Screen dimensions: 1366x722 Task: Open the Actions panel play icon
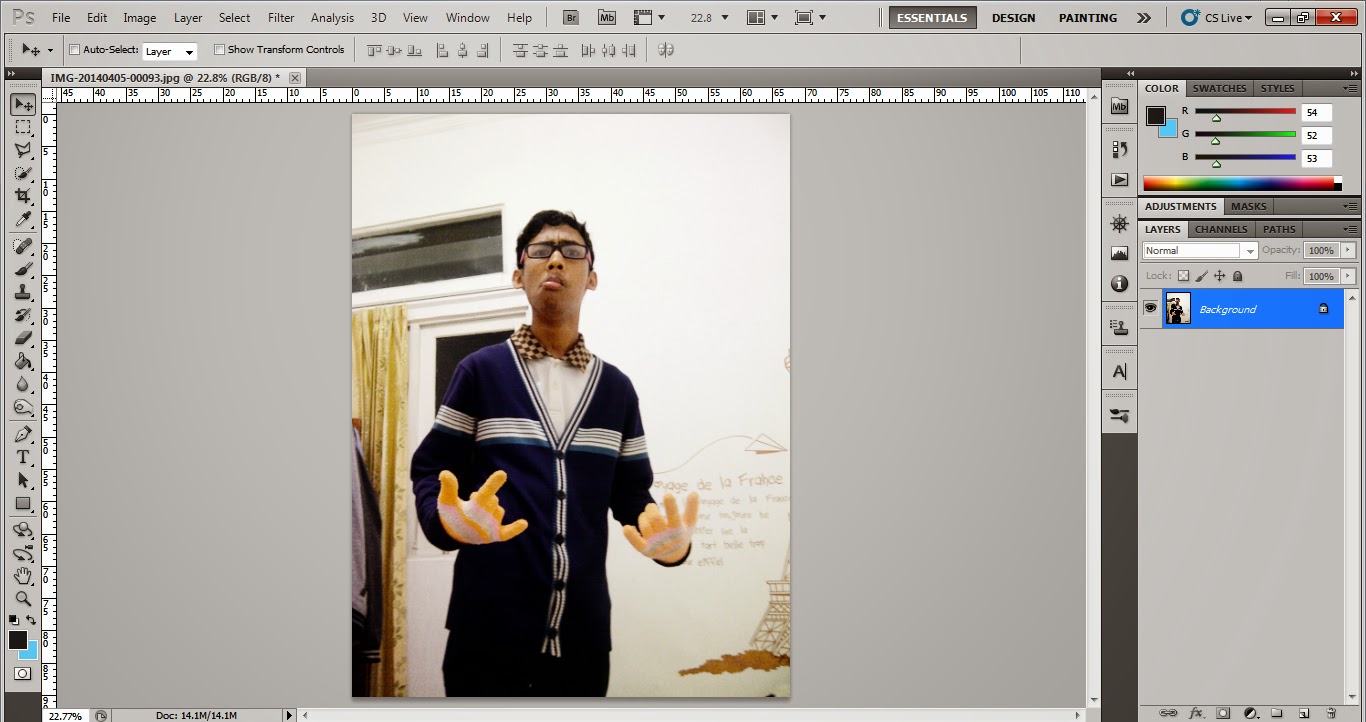[x=1119, y=180]
